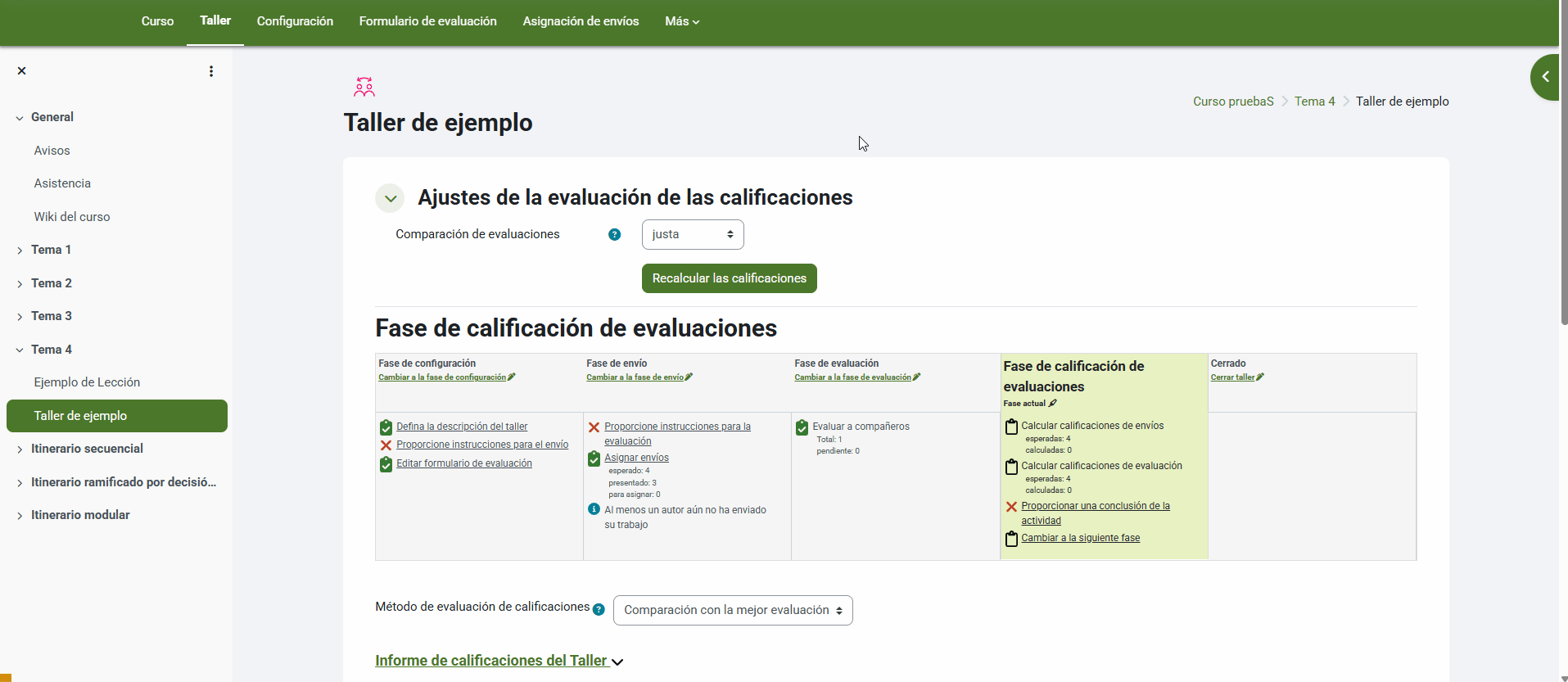Open Cambiar a la siguiente fase link
The image size is (1568, 682).
pyautogui.click(x=1080, y=538)
